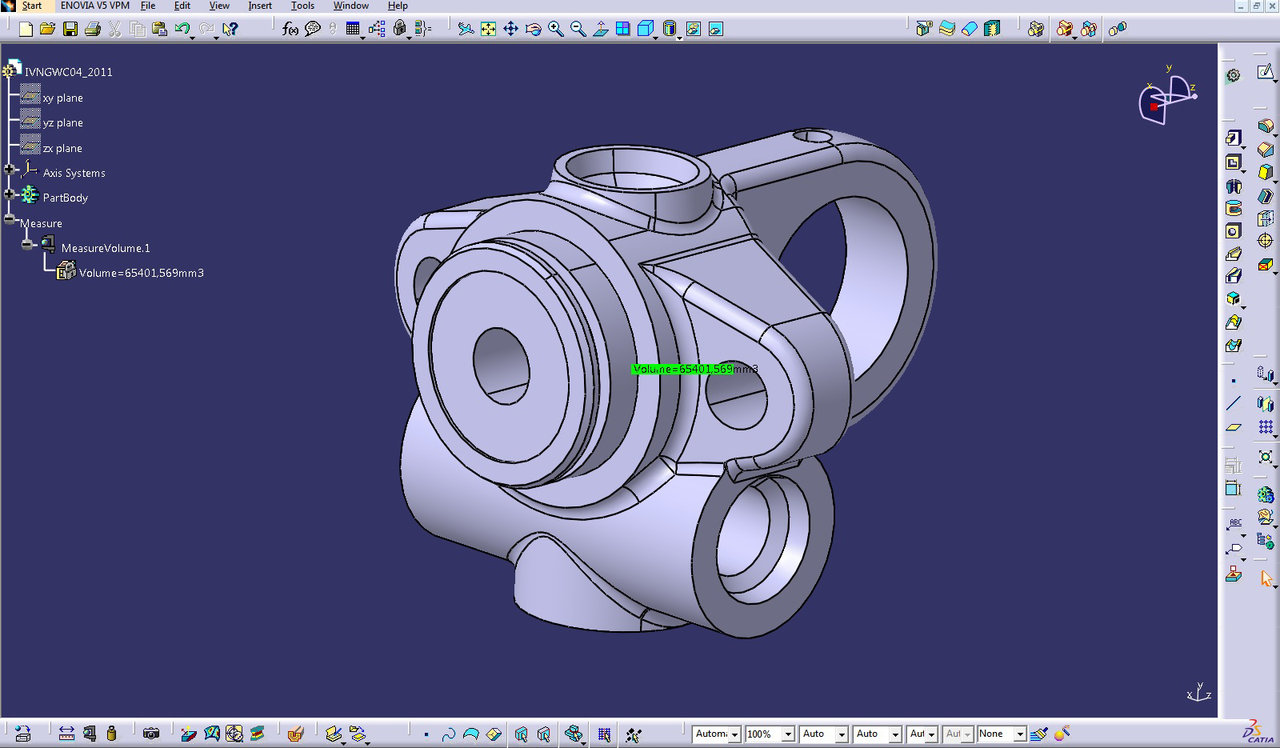The image size is (1280, 748).
Task: Start the Sketcher tool
Action: [x=1266, y=72]
